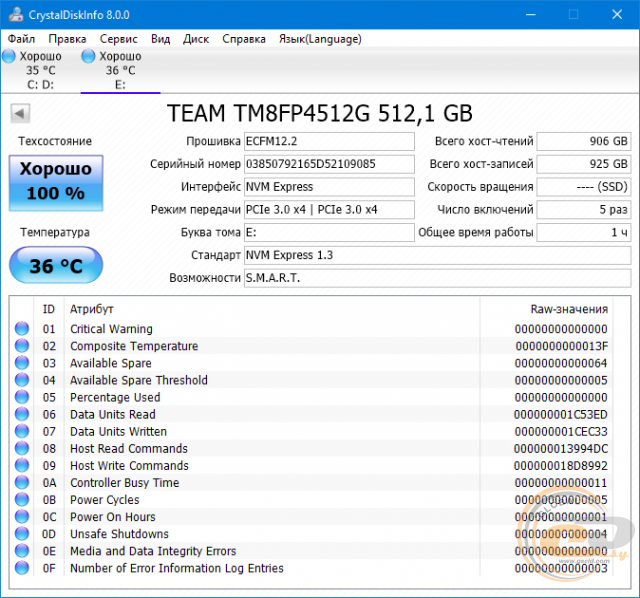Click the Прошивка field ECFM12.2
Image resolution: width=640 pixels, height=598 pixels.
[329, 141]
